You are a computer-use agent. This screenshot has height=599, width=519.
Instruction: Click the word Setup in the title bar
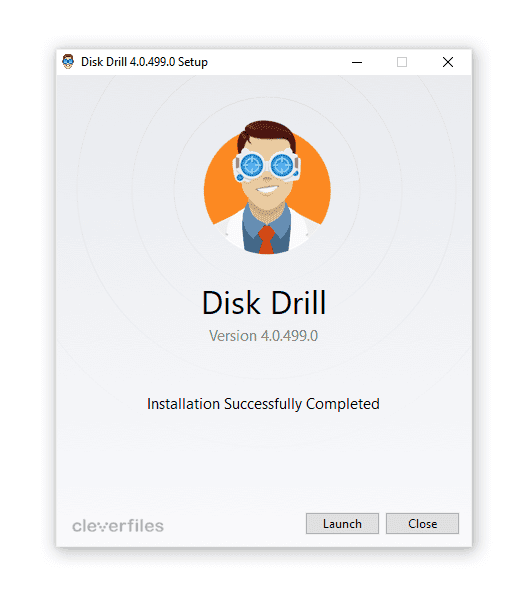click(193, 62)
